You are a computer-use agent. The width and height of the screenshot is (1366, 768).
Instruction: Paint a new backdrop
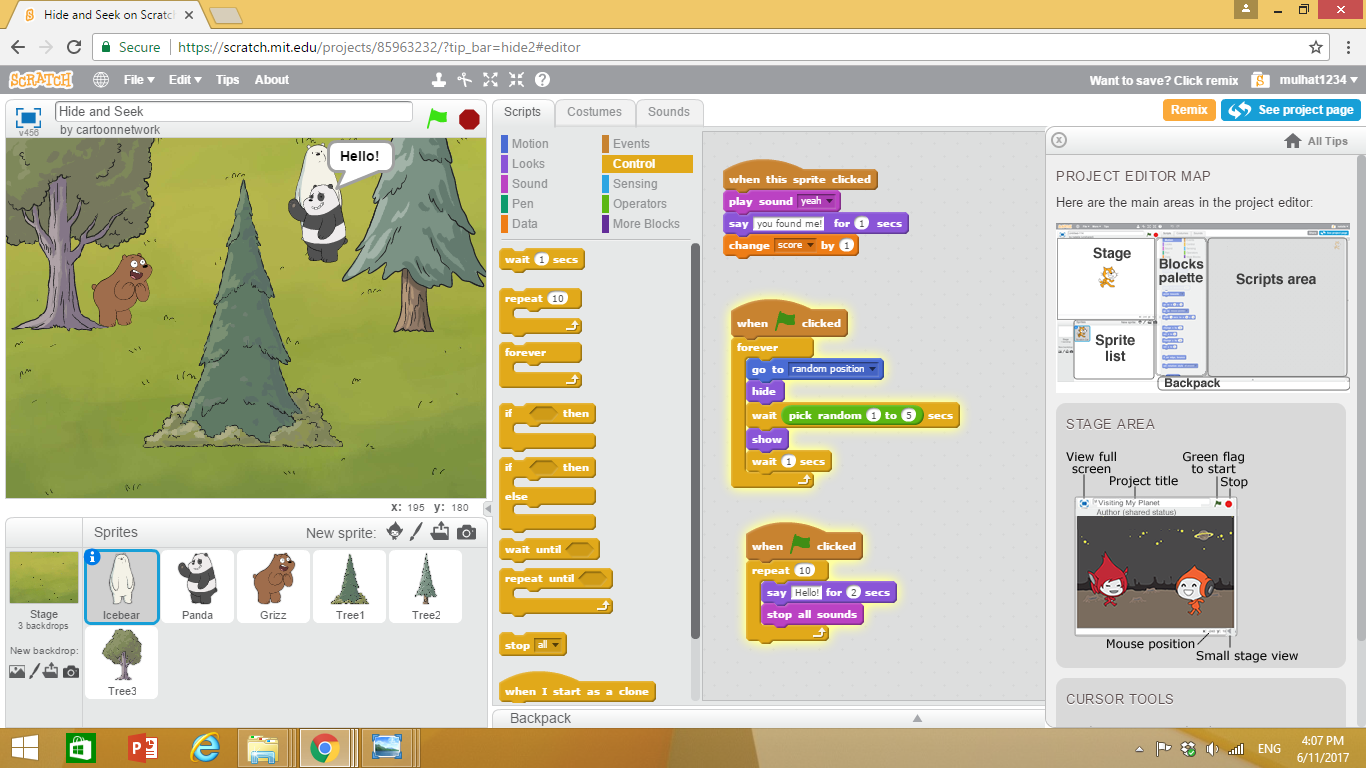(x=33, y=672)
